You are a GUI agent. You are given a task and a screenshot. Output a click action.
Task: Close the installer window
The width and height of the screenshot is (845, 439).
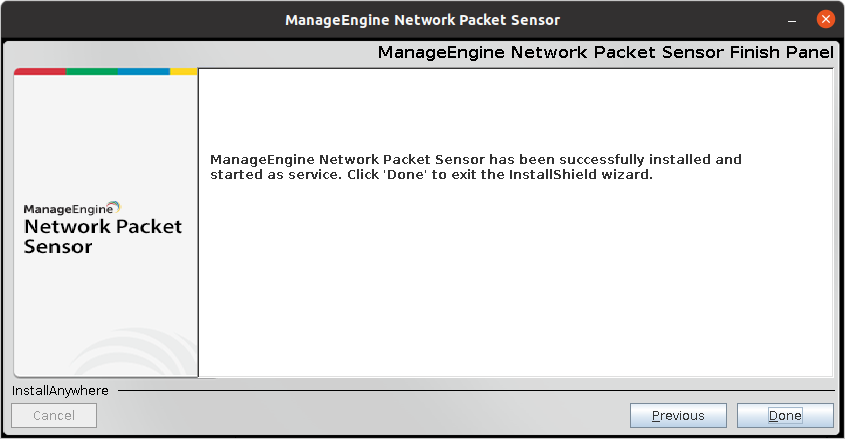pyautogui.click(x=825, y=19)
